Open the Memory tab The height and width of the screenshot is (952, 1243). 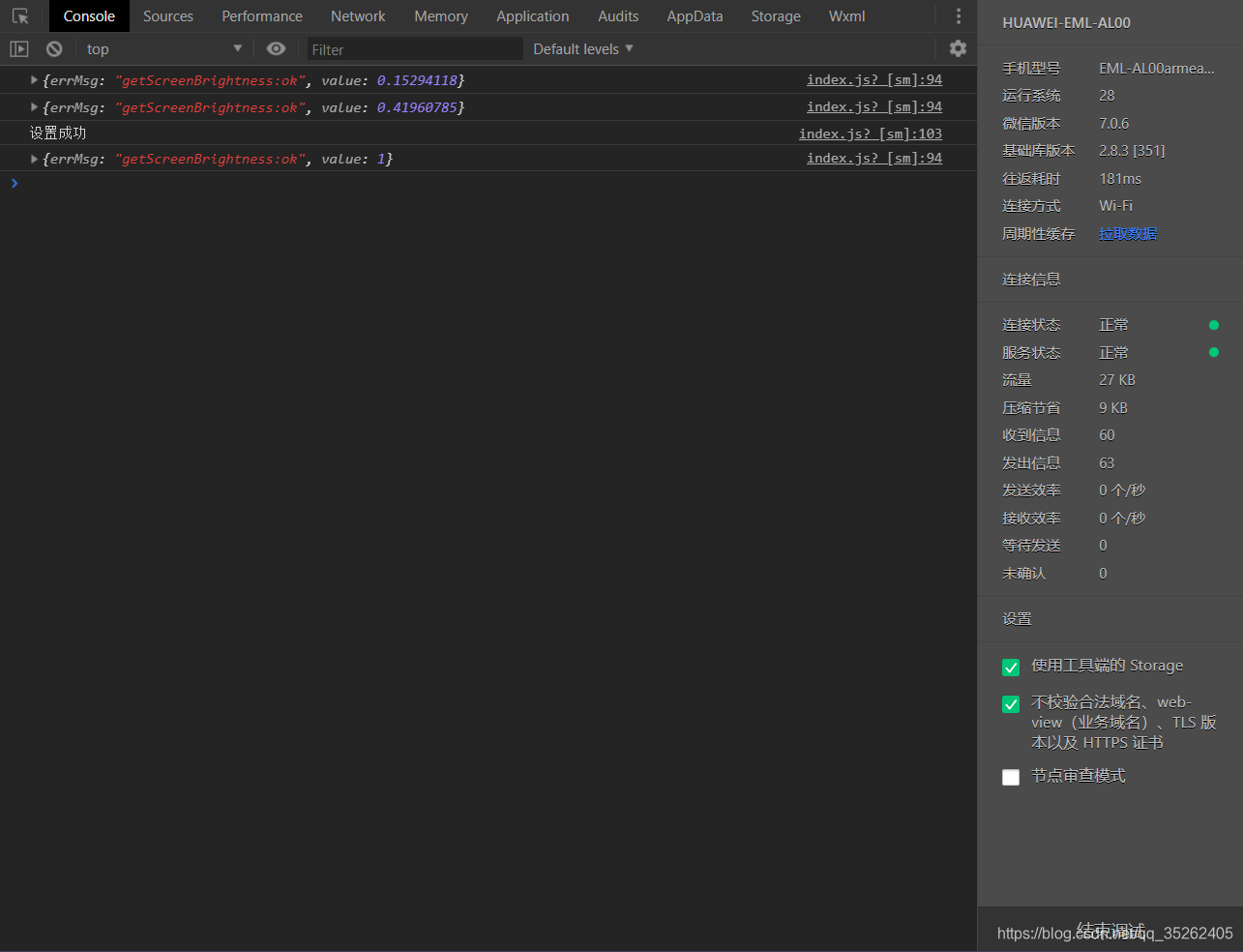(x=441, y=16)
